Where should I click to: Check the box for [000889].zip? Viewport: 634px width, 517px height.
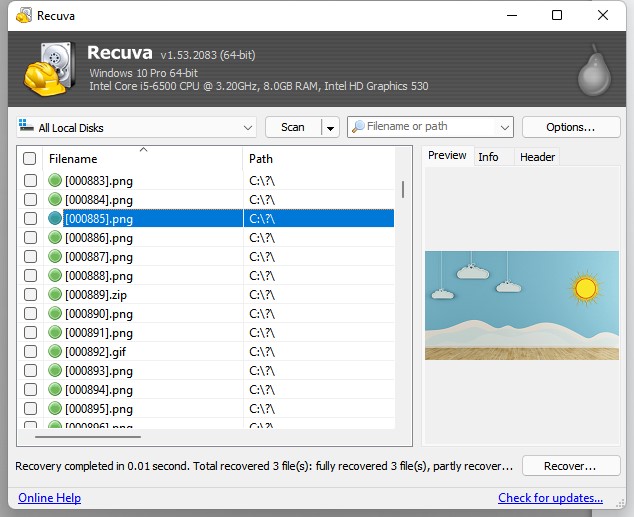(x=30, y=294)
